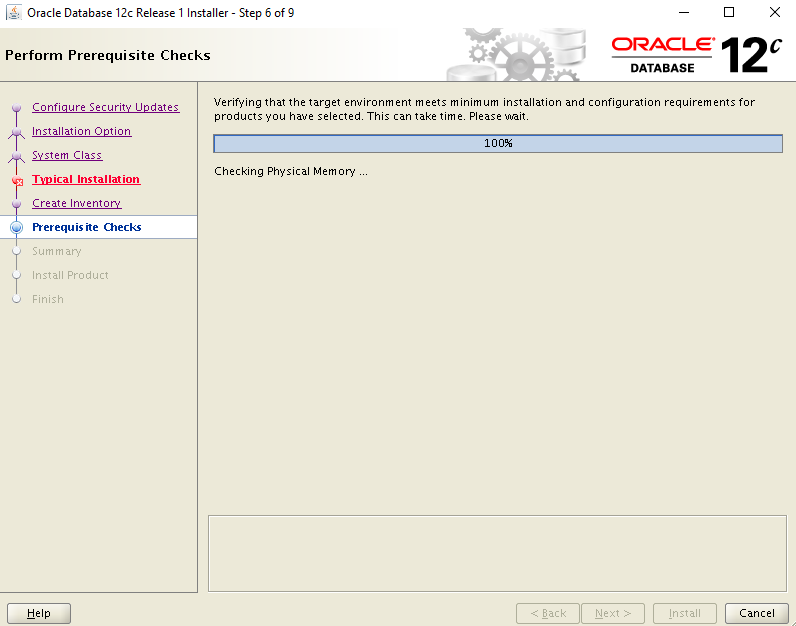This screenshot has width=796, height=626.
Task: Open the Configure Security Updates step link
Action: 106,107
